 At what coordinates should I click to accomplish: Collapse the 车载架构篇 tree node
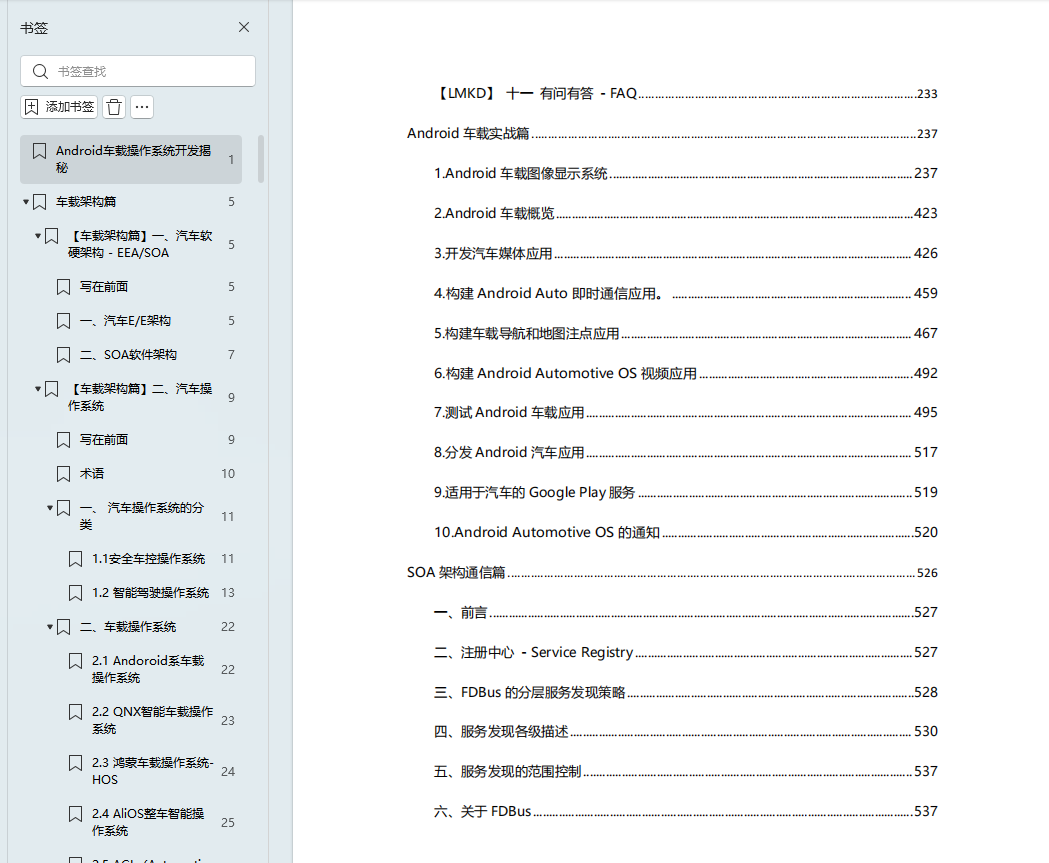pos(26,201)
